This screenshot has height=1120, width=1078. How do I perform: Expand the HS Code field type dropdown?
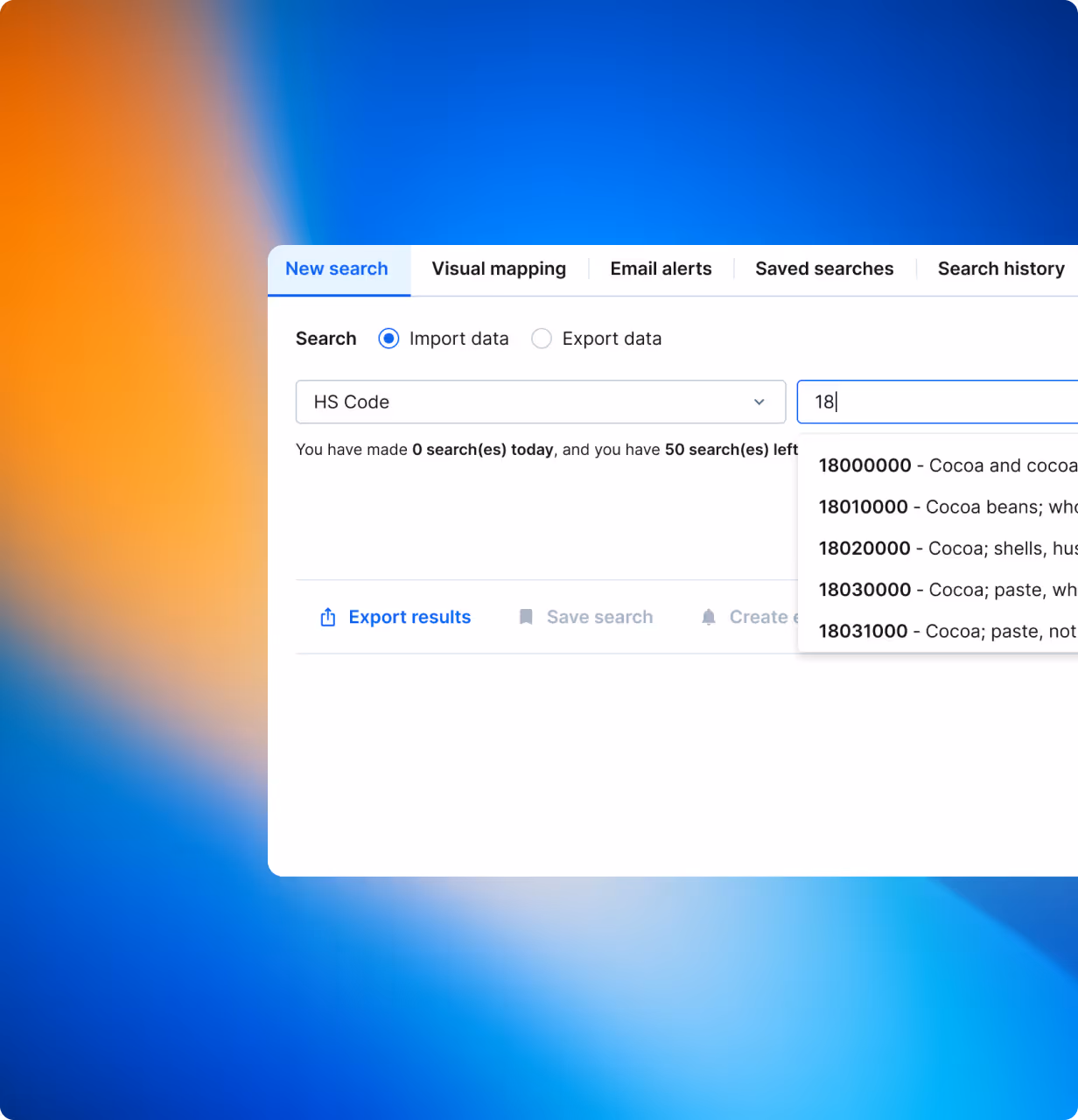pos(541,402)
